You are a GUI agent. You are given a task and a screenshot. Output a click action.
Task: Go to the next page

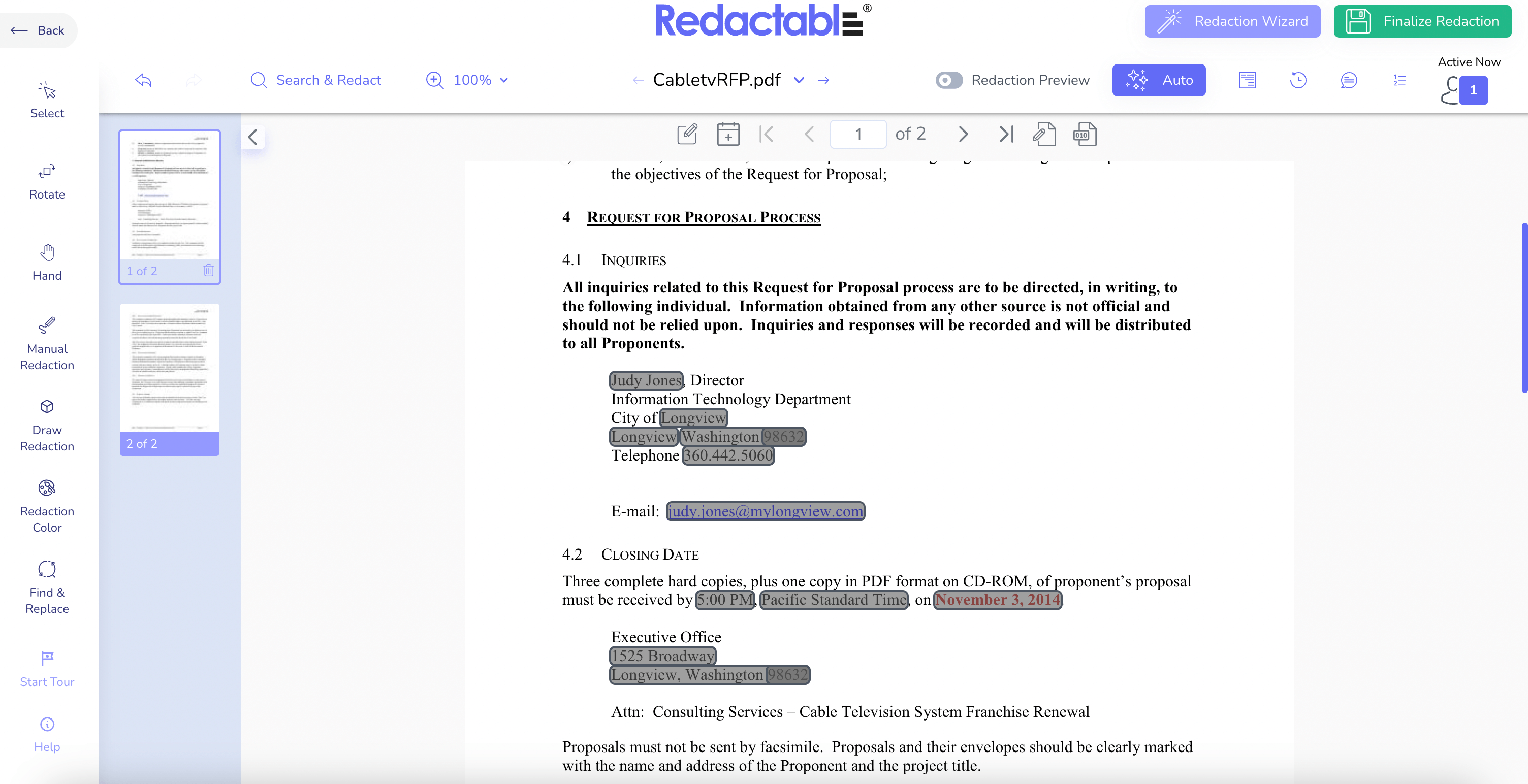(963, 134)
